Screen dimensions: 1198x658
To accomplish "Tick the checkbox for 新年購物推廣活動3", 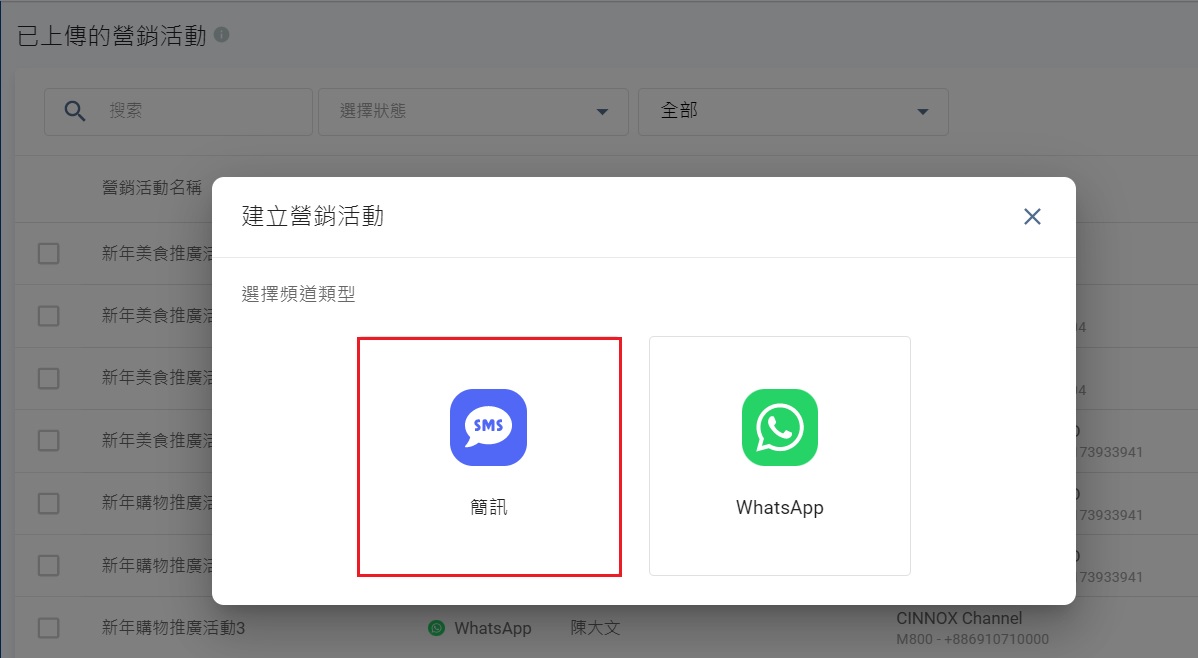I will coord(49,628).
